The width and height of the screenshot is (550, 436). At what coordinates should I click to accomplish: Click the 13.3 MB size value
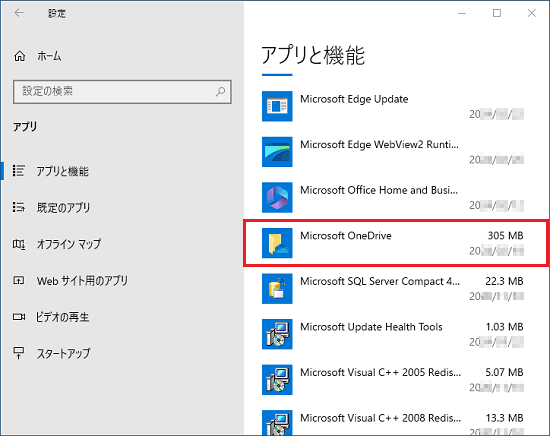(504, 418)
